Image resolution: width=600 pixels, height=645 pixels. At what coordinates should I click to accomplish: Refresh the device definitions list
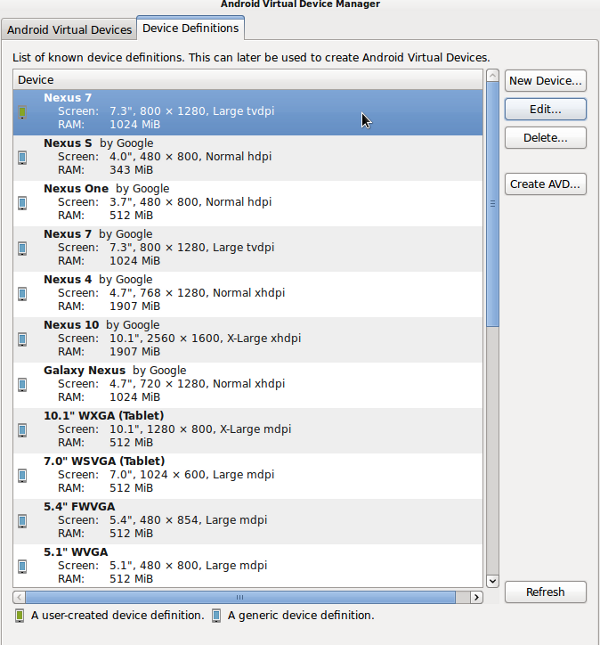coord(545,592)
